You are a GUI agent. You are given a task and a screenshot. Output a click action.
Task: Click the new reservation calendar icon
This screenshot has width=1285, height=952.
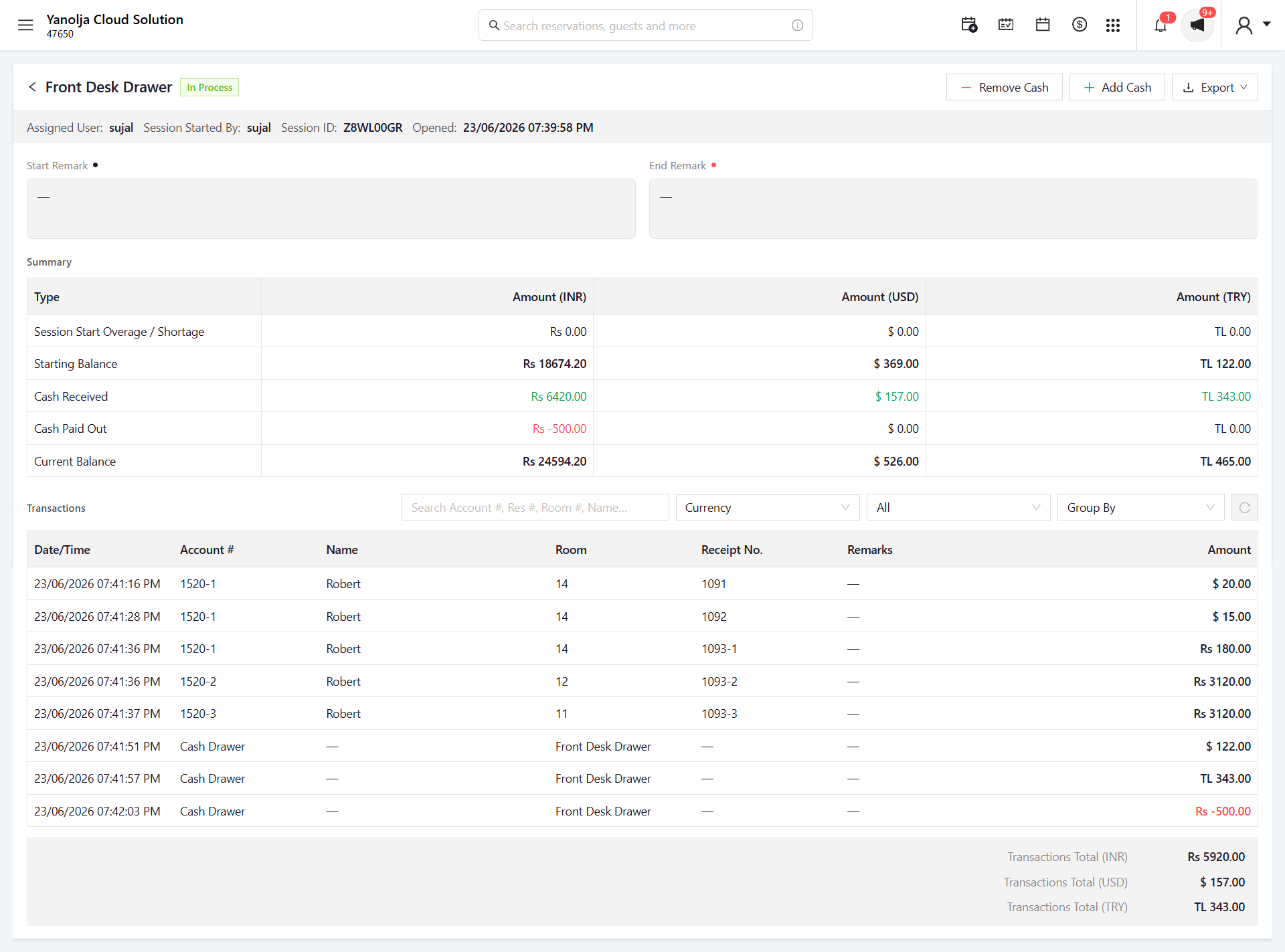pyautogui.click(x=969, y=25)
